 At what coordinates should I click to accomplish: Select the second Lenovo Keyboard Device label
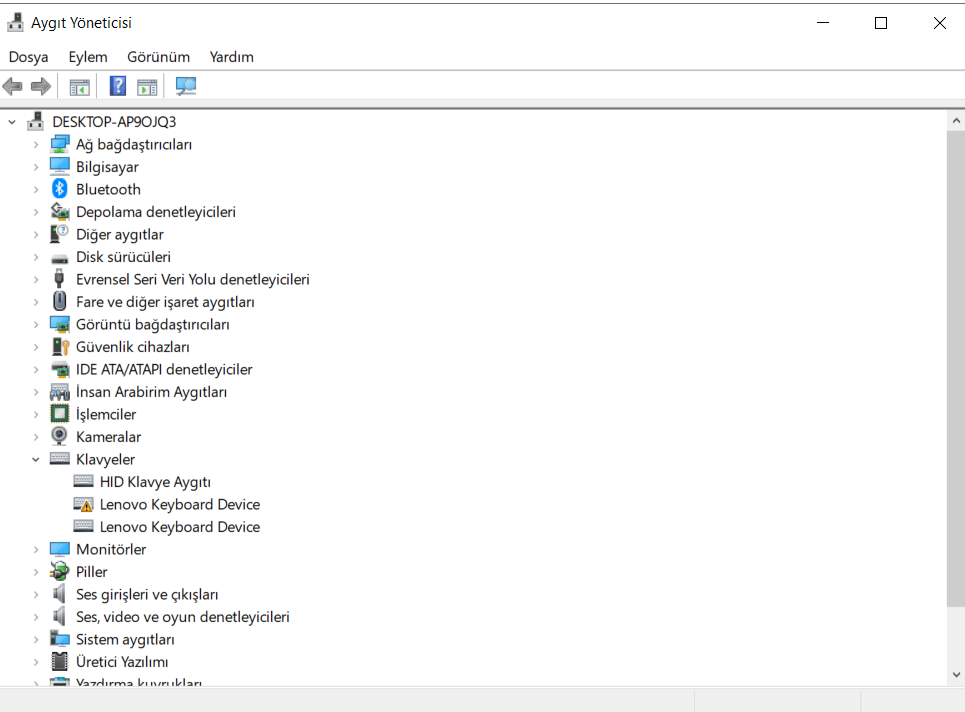(x=180, y=527)
